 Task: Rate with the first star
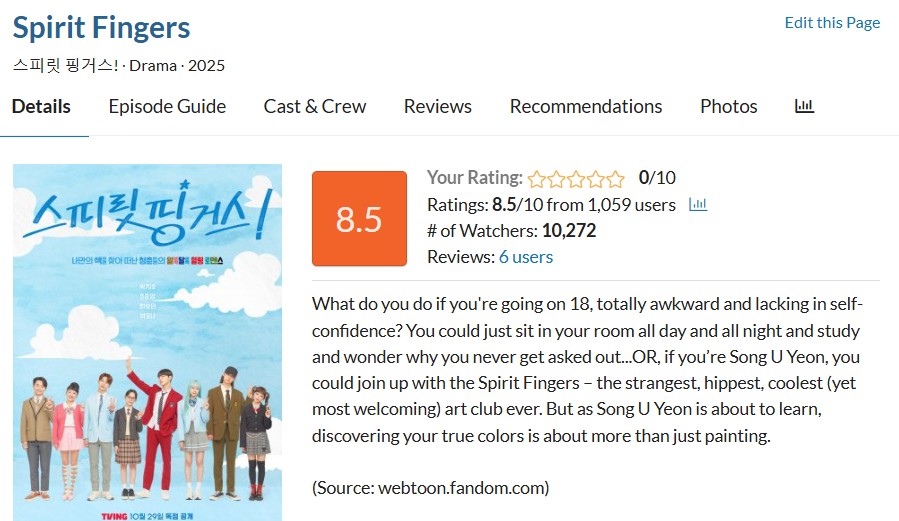pos(537,179)
